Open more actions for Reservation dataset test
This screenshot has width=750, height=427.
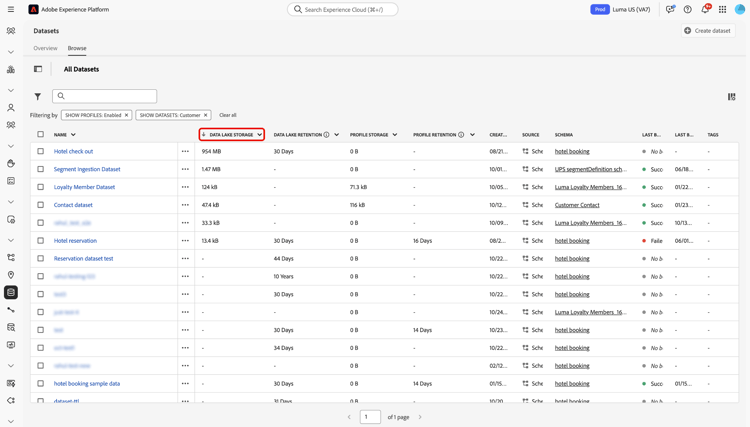click(x=185, y=259)
